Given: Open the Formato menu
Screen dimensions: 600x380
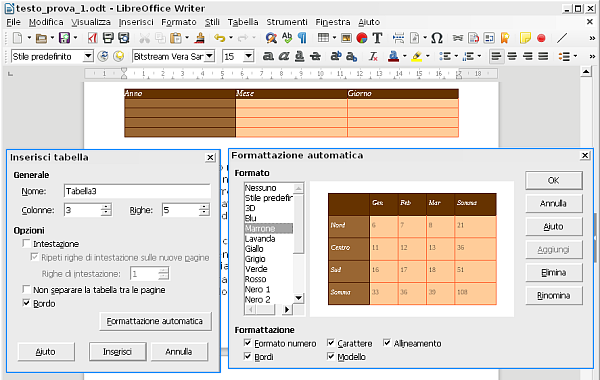Looking at the screenshot, I should [x=179, y=22].
